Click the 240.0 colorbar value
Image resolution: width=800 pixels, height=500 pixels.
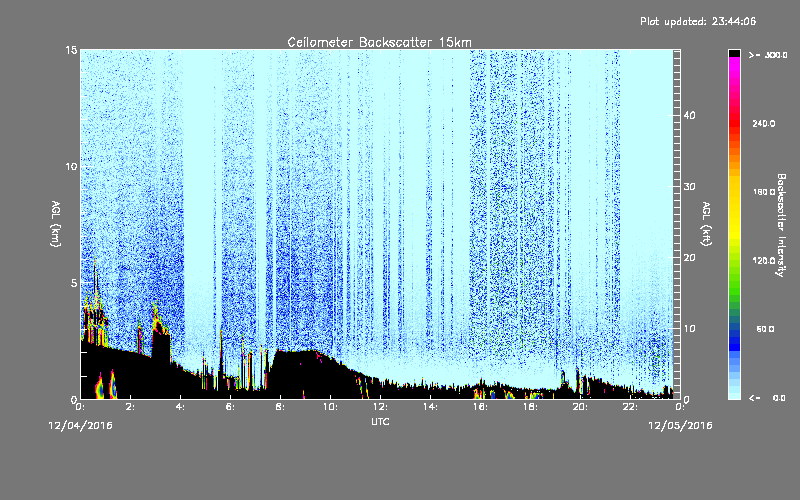coord(764,123)
